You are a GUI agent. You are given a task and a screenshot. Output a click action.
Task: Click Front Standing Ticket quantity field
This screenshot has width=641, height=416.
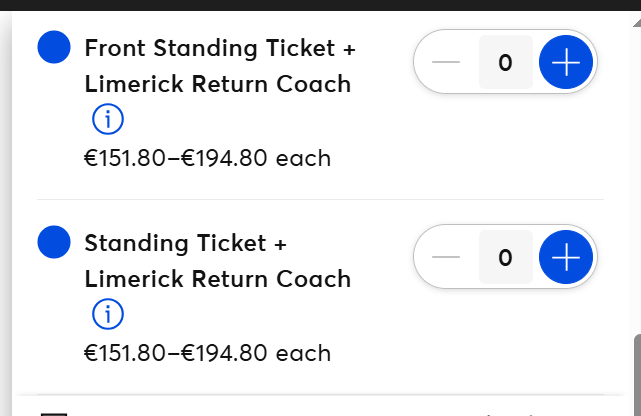click(x=506, y=62)
